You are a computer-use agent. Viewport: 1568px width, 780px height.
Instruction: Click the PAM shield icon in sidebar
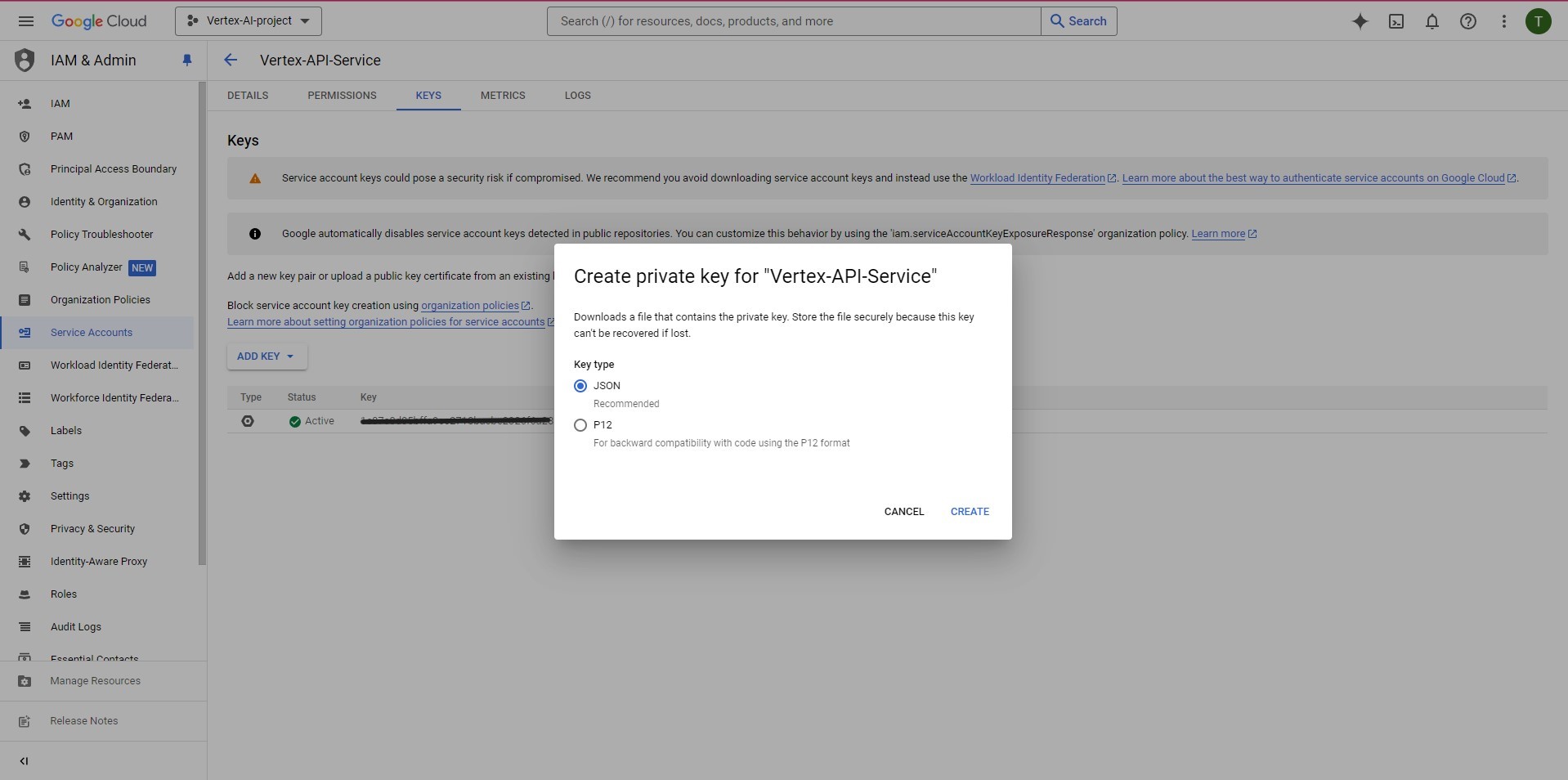click(25, 137)
